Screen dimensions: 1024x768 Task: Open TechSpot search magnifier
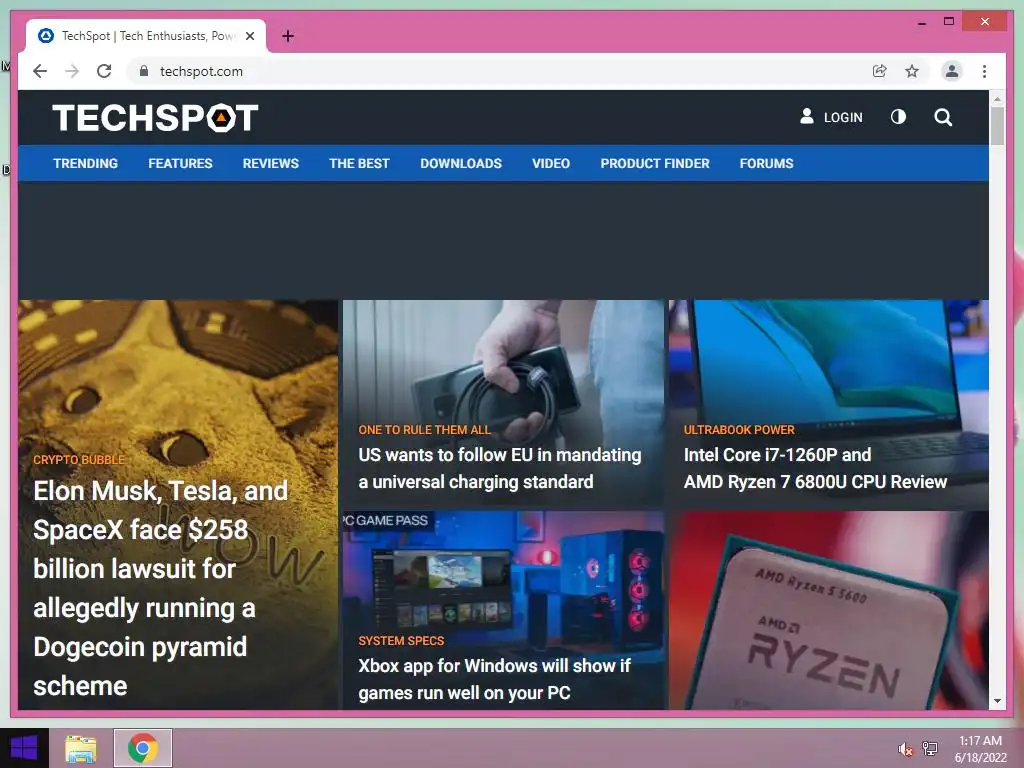click(943, 117)
